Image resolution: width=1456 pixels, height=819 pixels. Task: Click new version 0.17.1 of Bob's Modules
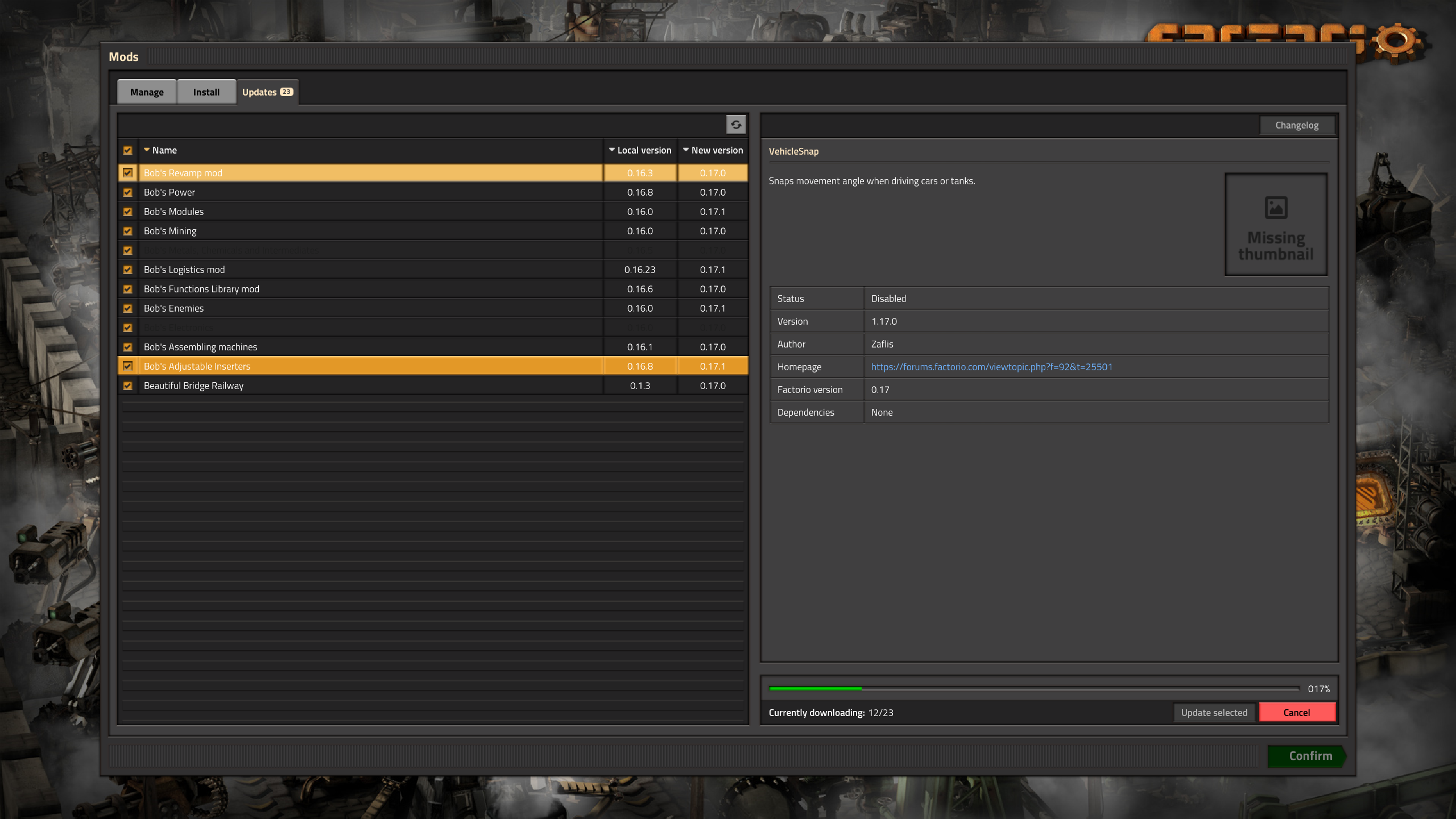(x=713, y=212)
